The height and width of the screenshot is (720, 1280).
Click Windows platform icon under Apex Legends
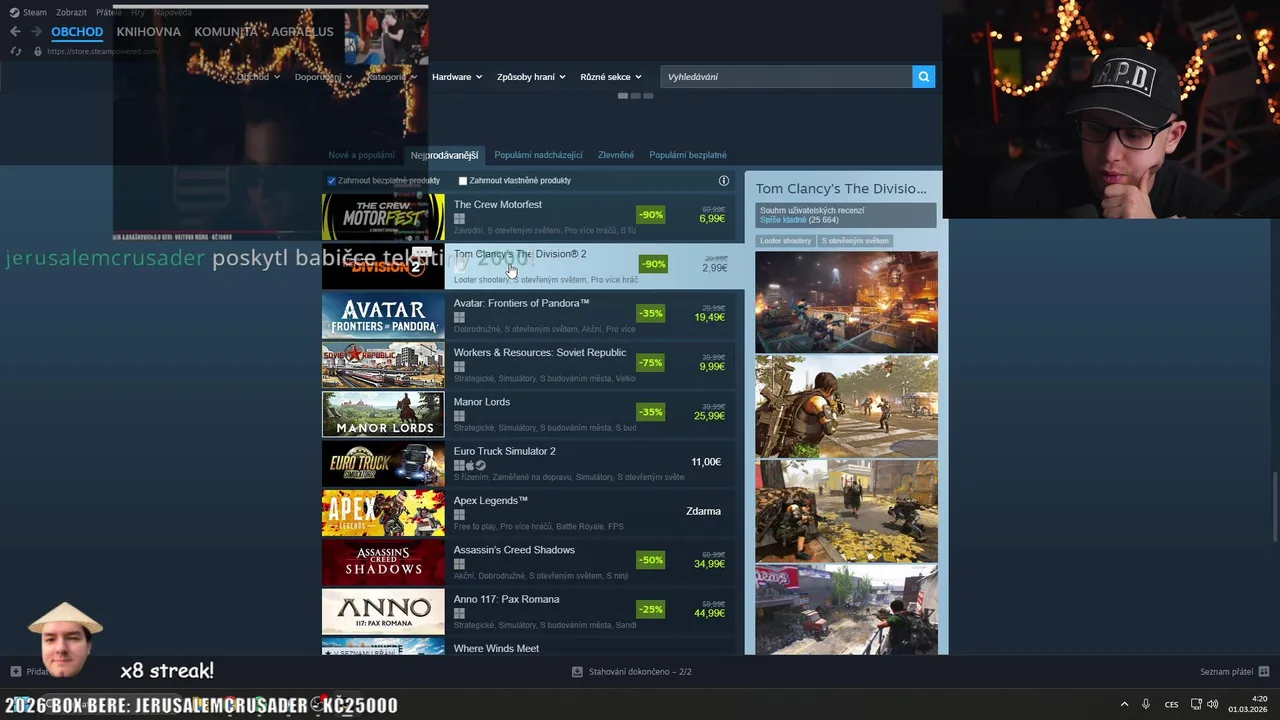tap(459, 514)
